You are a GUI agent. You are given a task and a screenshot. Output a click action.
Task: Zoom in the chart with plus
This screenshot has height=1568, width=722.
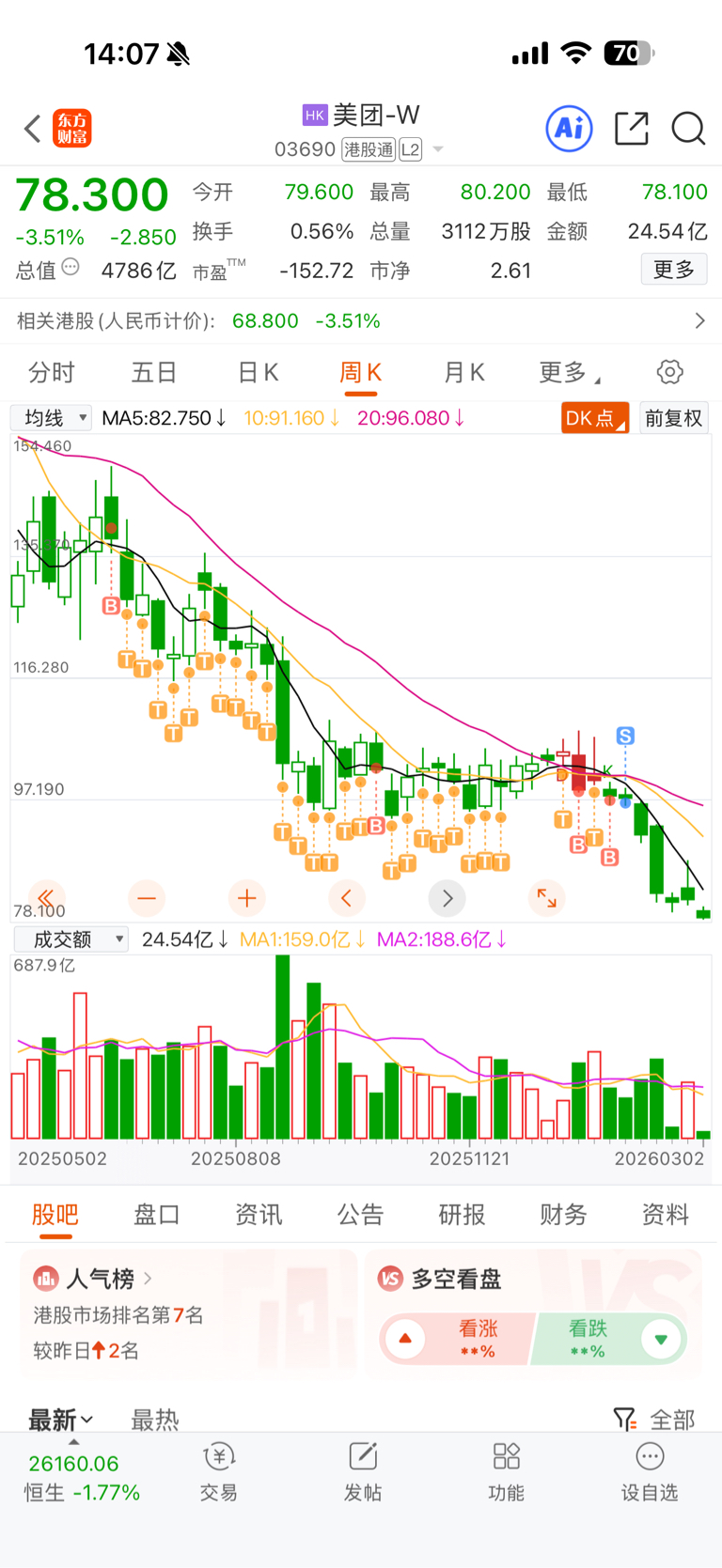247,898
